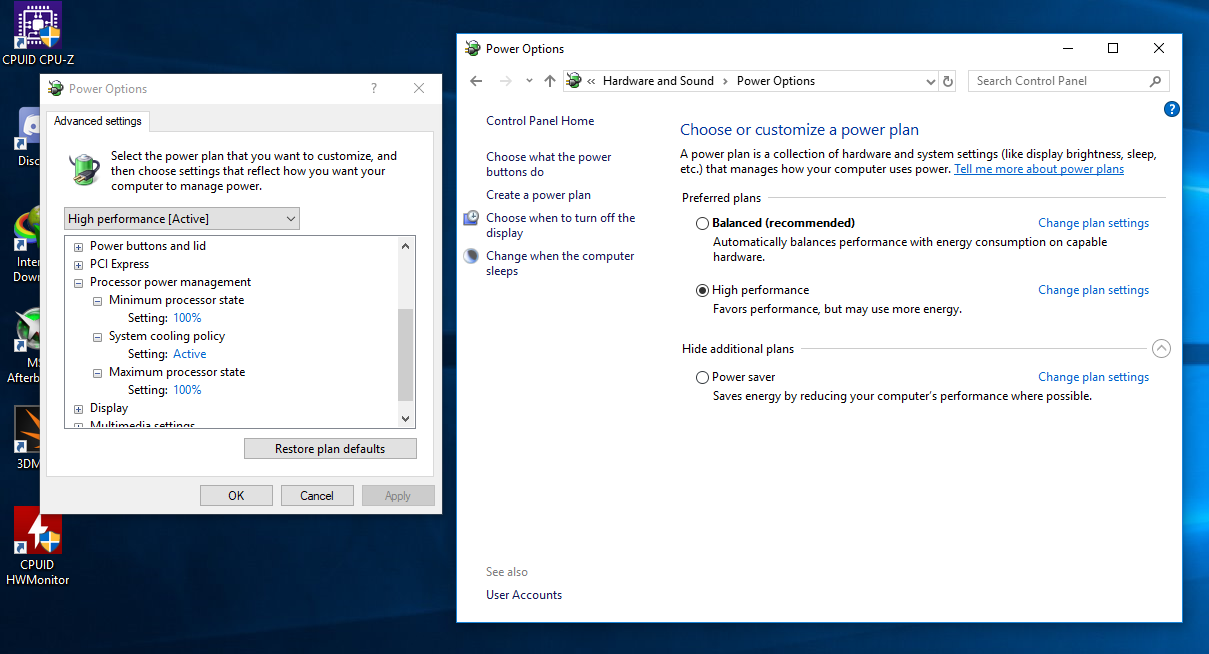The width and height of the screenshot is (1209, 654).
Task: Select the Balanced (recommended) power plan
Action: [x=703, y=223]
